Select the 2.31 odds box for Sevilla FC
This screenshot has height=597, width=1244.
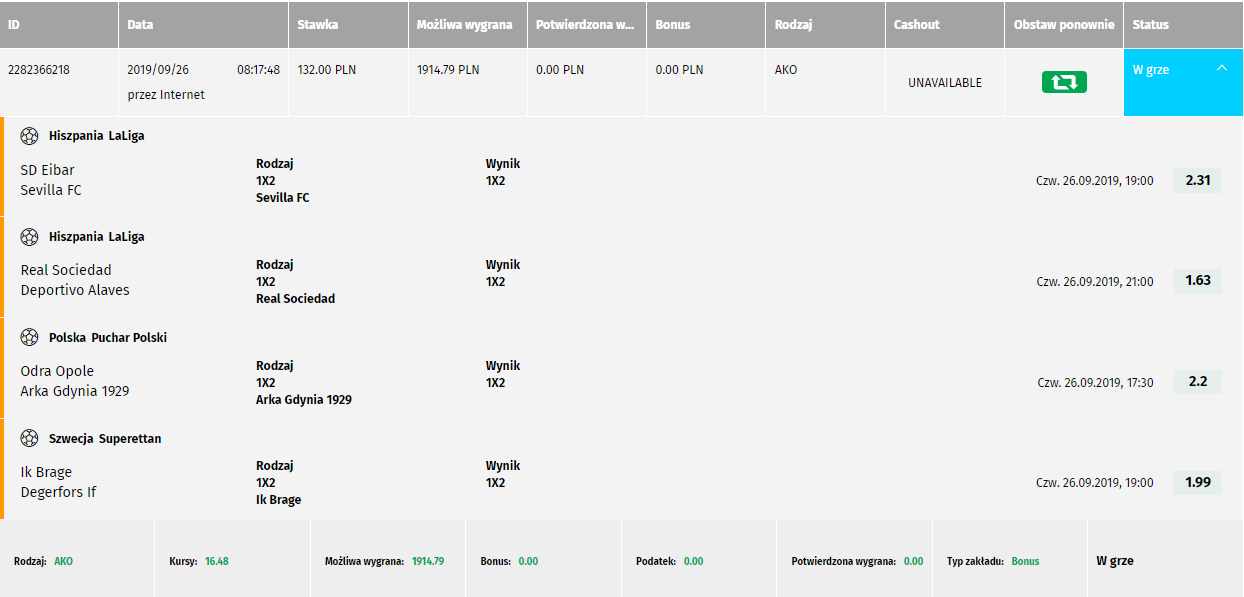coord(1197,181)
